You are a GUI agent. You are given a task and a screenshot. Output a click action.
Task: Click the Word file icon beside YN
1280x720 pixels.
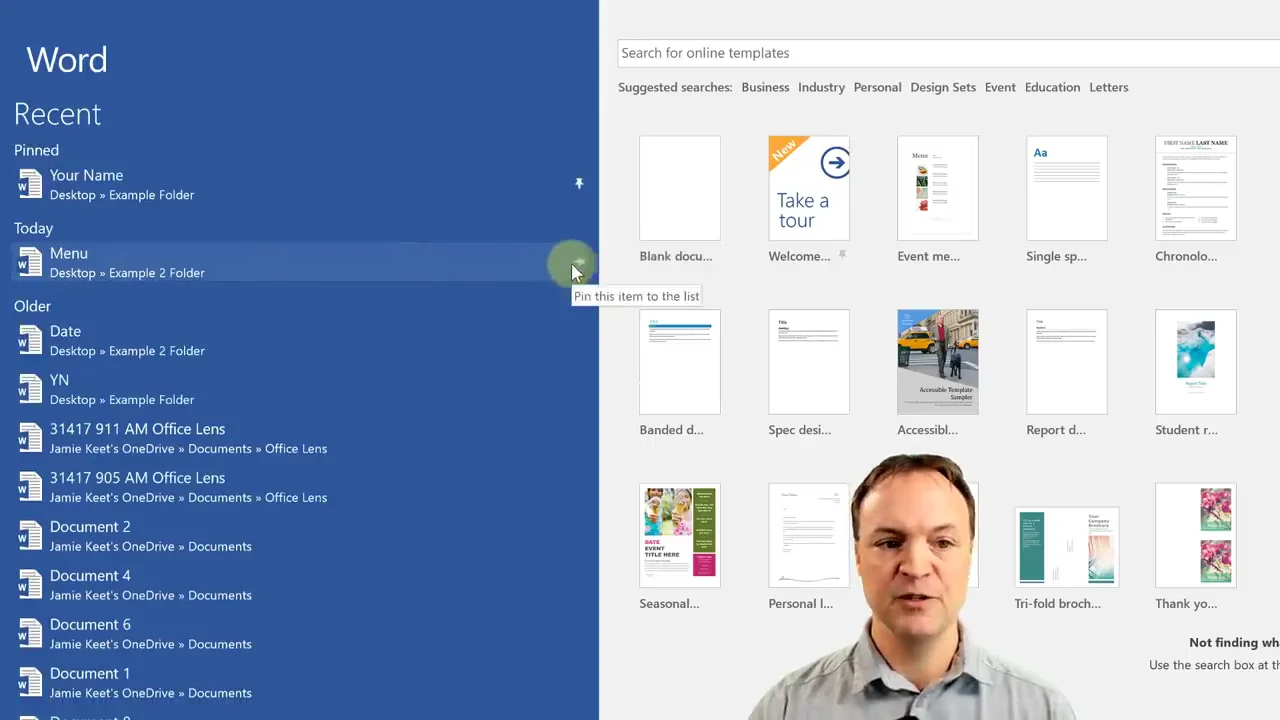tap(30, 389)
